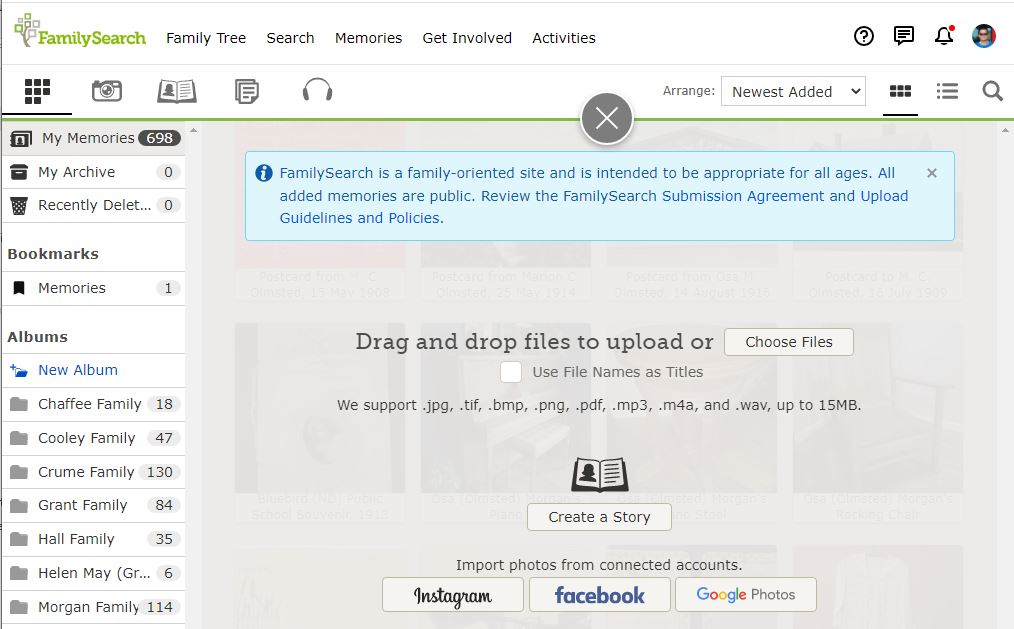Filter memories by stories book icon
This screenshot has width=1014, height=629.
point(177,91)
